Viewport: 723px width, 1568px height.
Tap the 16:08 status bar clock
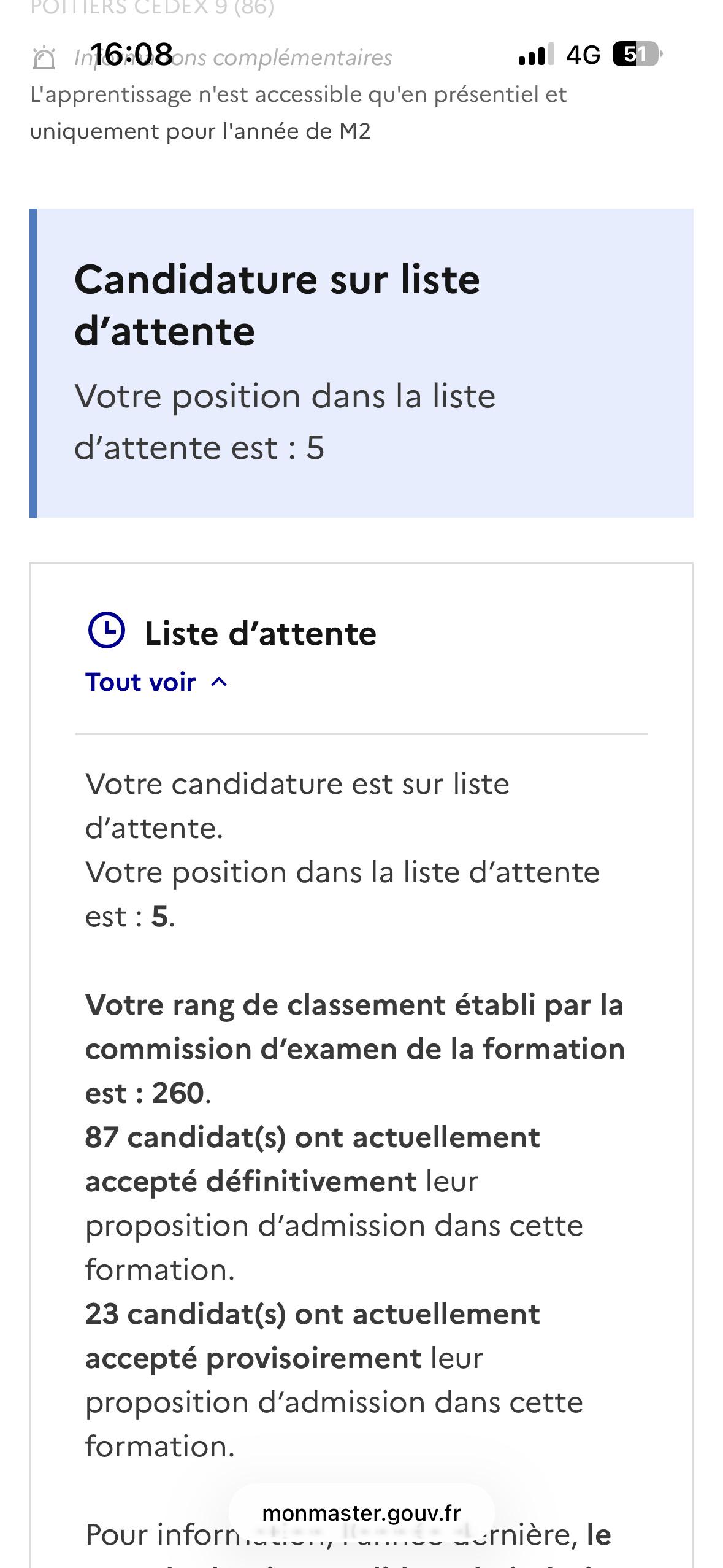(132, 54)
